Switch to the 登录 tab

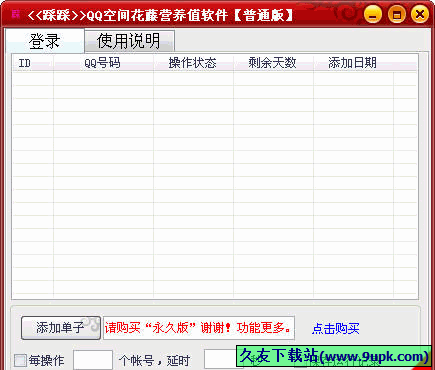(x=45, y=41)
